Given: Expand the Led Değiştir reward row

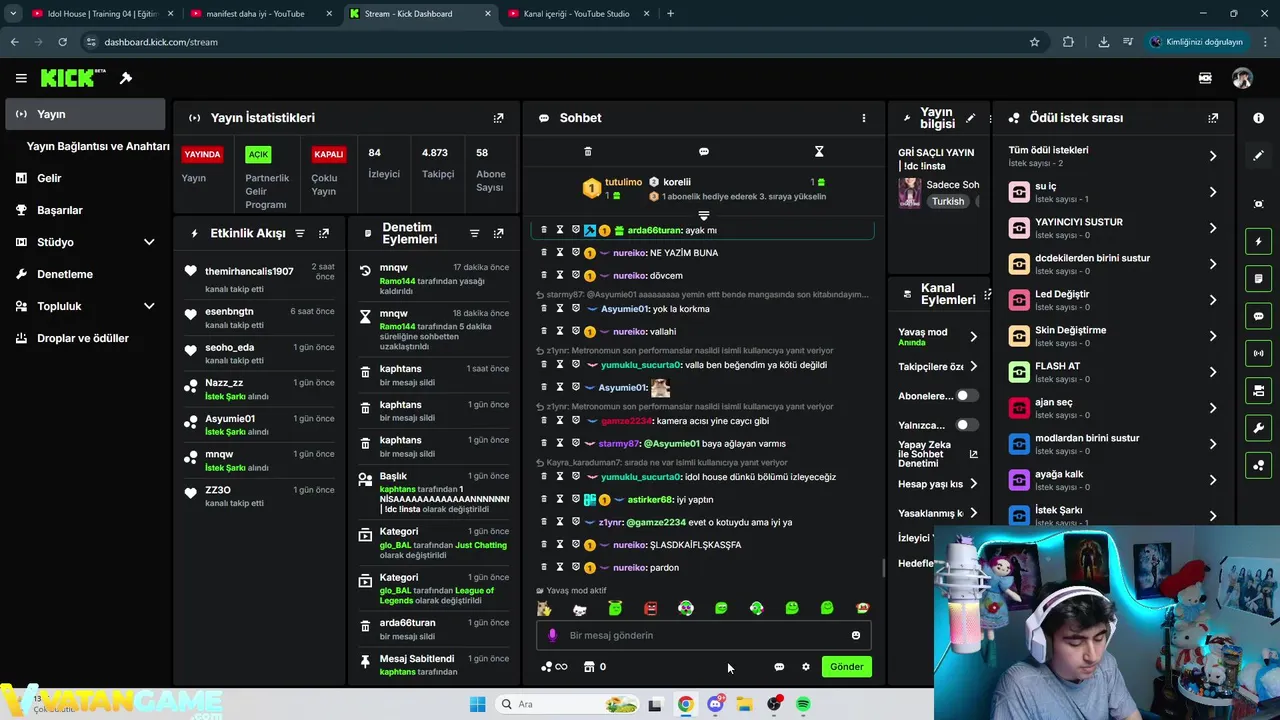Looking at the screenshot, I should [1113, 300].
